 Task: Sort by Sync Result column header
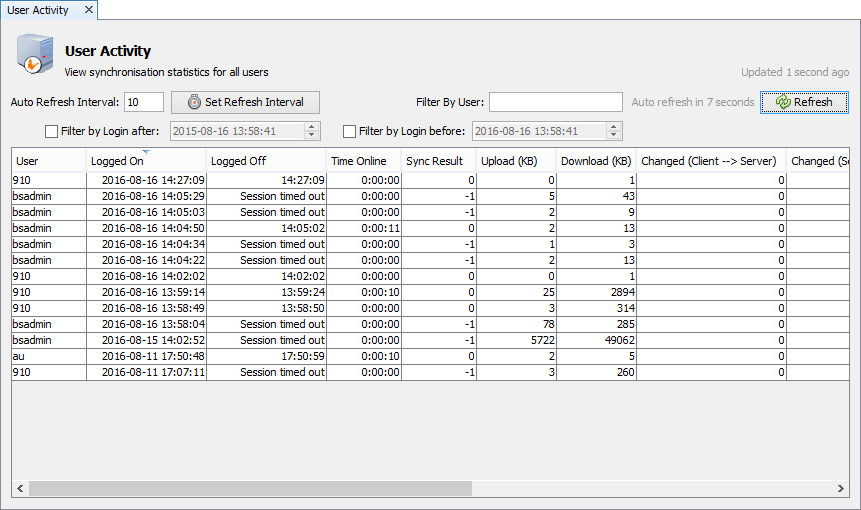coord(435,161)
